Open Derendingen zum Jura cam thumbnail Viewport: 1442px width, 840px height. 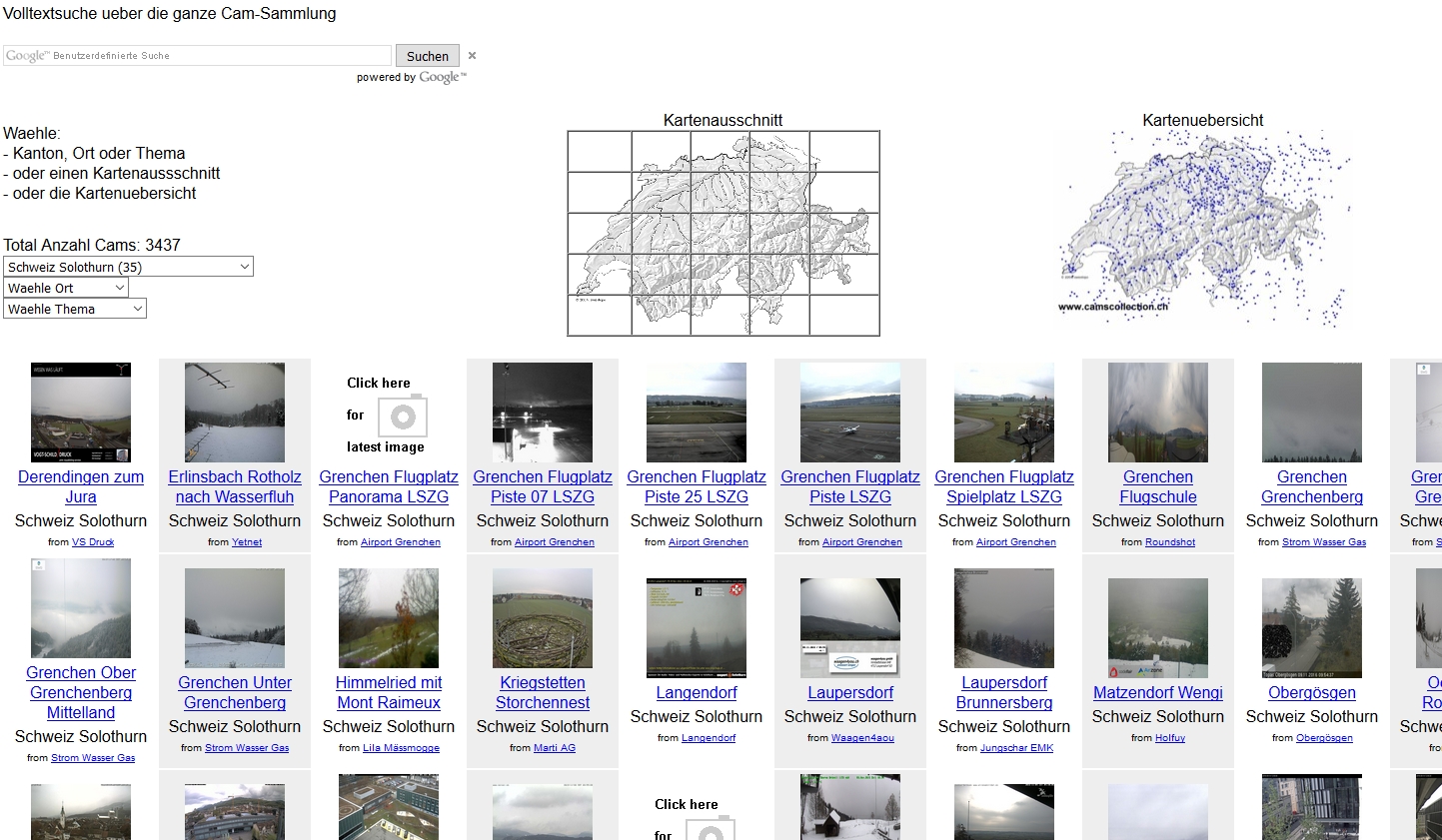point(81,413)
